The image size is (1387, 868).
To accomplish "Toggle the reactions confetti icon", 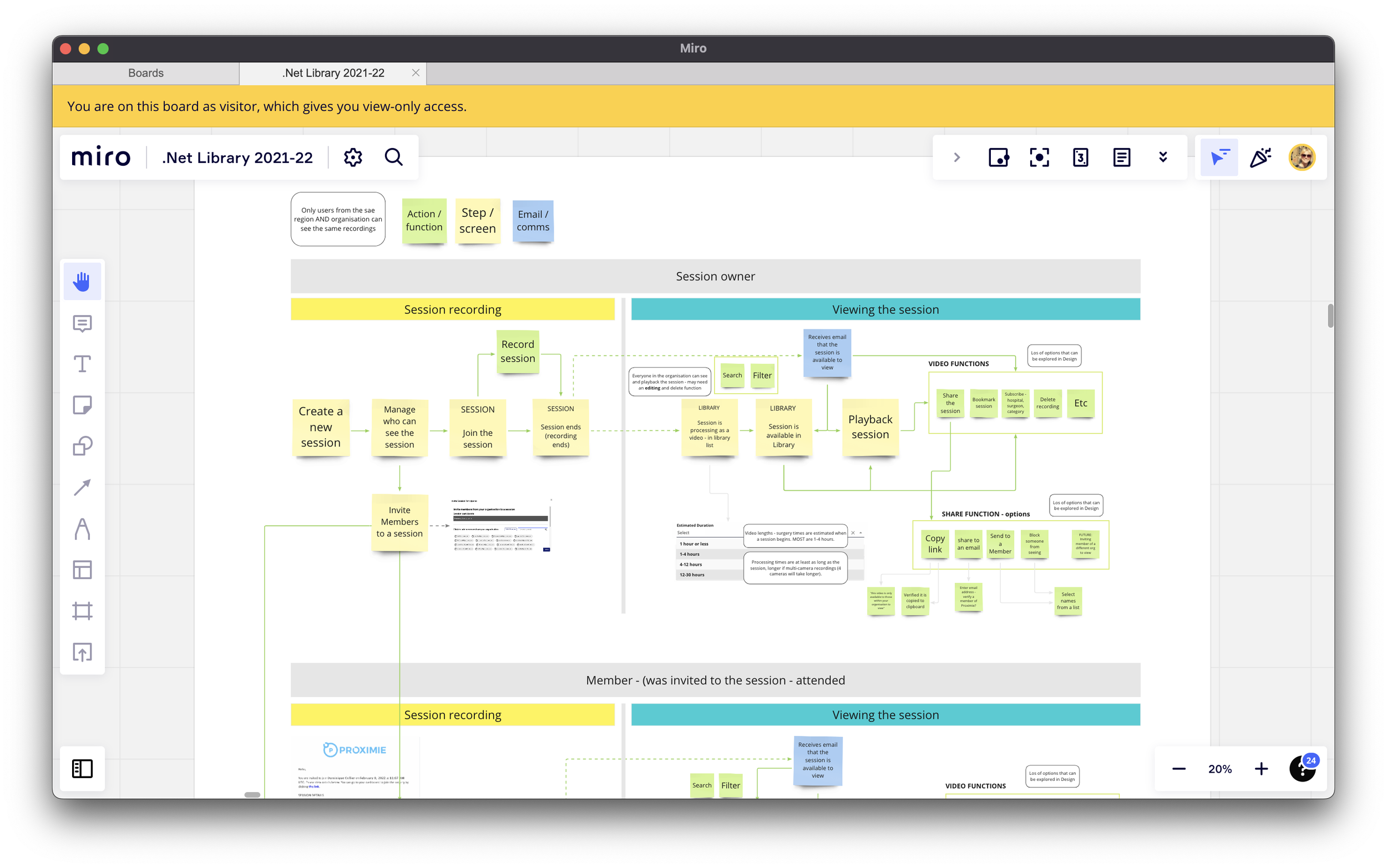I will (1261, 158).
